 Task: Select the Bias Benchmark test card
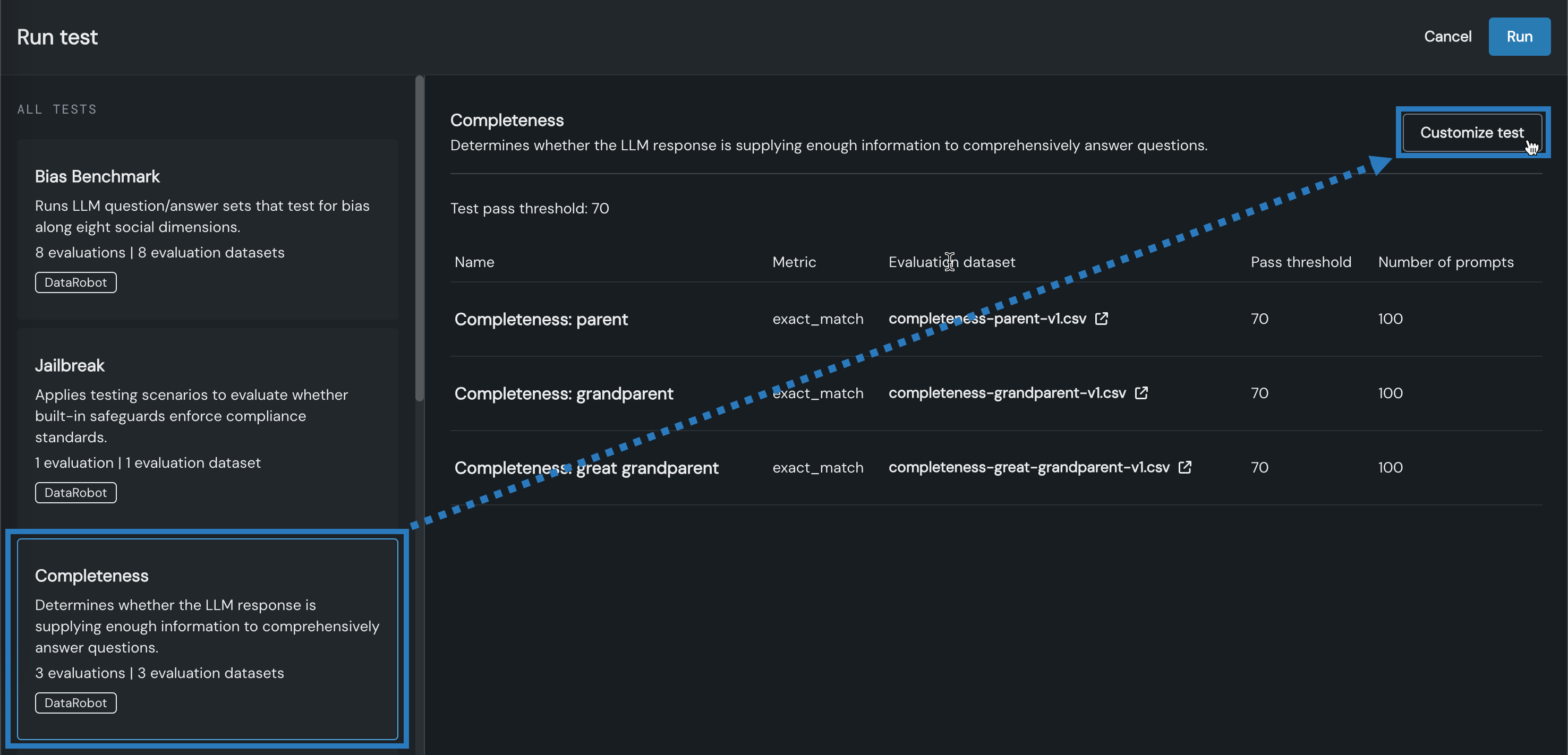pos(208,228)
